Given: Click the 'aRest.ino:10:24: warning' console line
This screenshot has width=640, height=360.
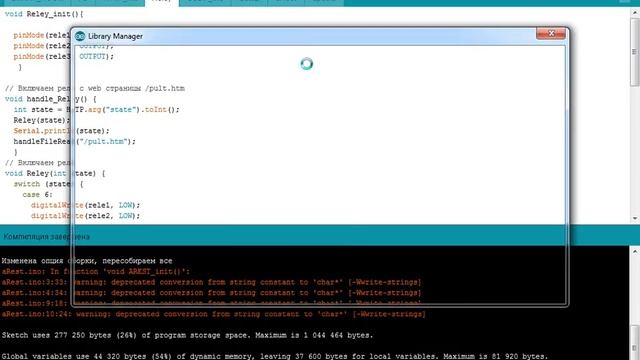Looking at the screenshot, I should click(x=213, y=314).
